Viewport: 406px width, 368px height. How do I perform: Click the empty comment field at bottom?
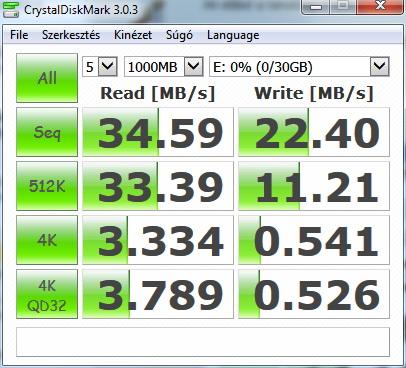pyautogui.click(x=203, y=342)
